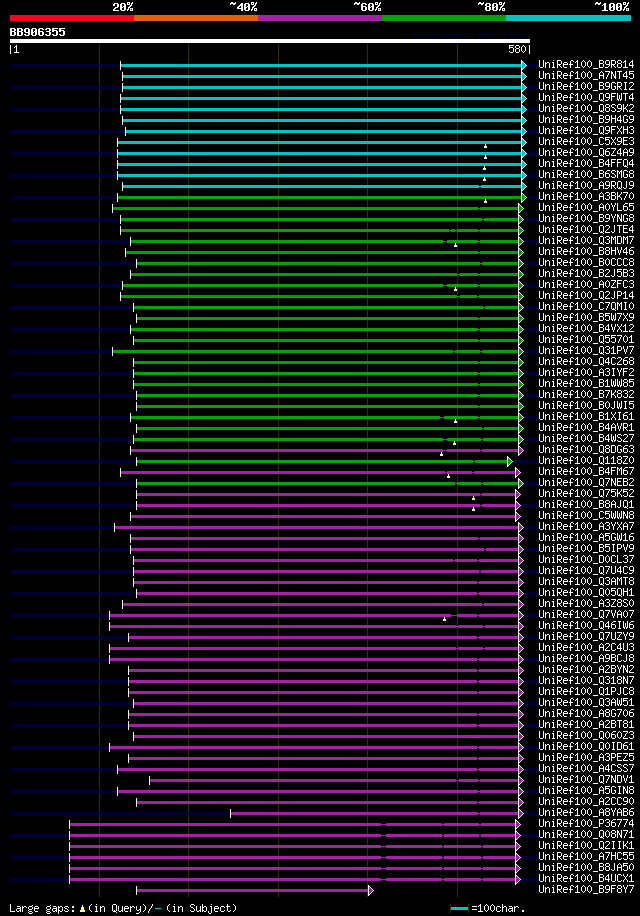Viewport: 640px width, 916px height.
Task: Select the UniRef100_A7NT45 hit label
Action: point(586,75)
